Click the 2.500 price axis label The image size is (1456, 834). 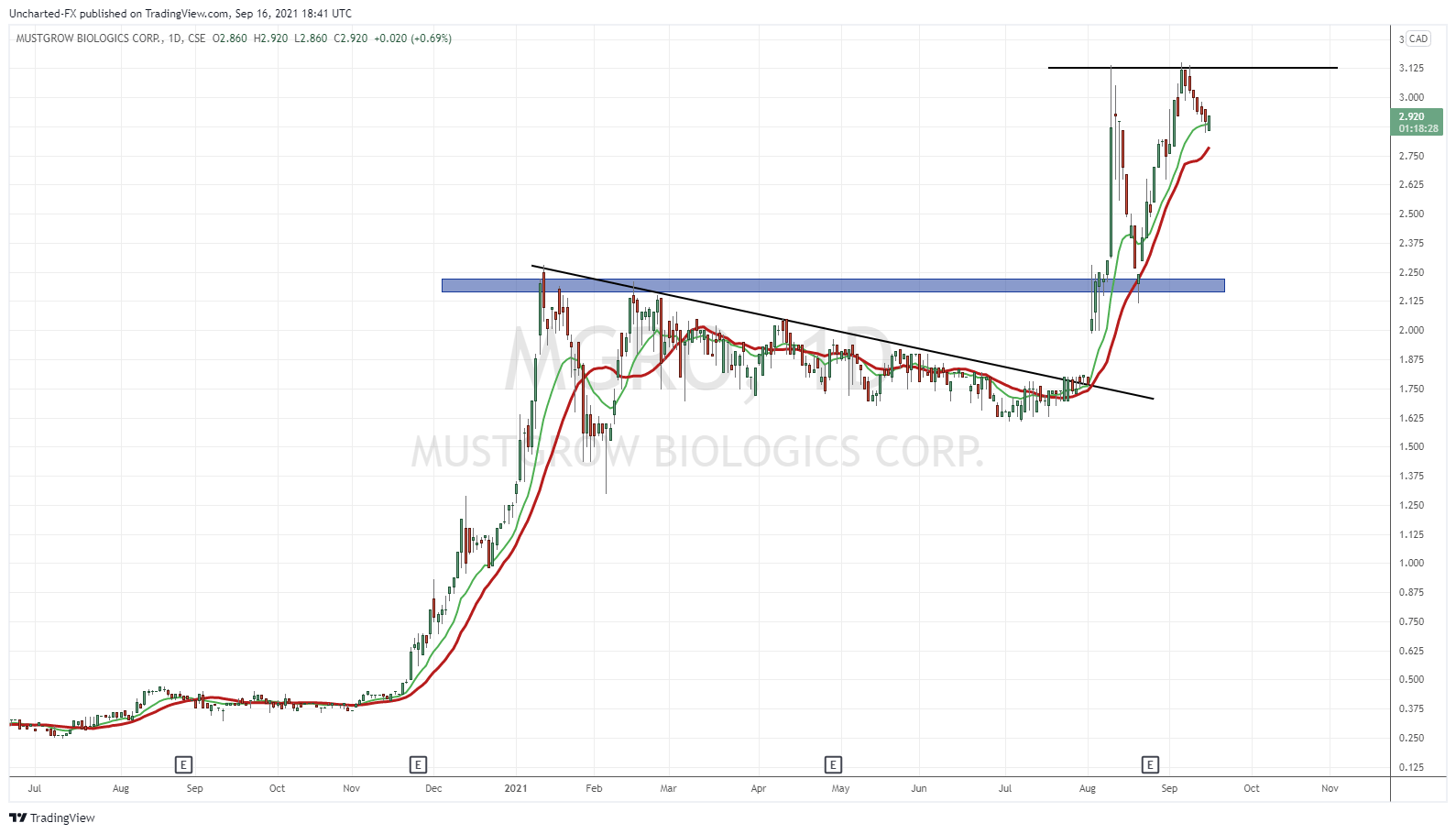point(1411,214)
